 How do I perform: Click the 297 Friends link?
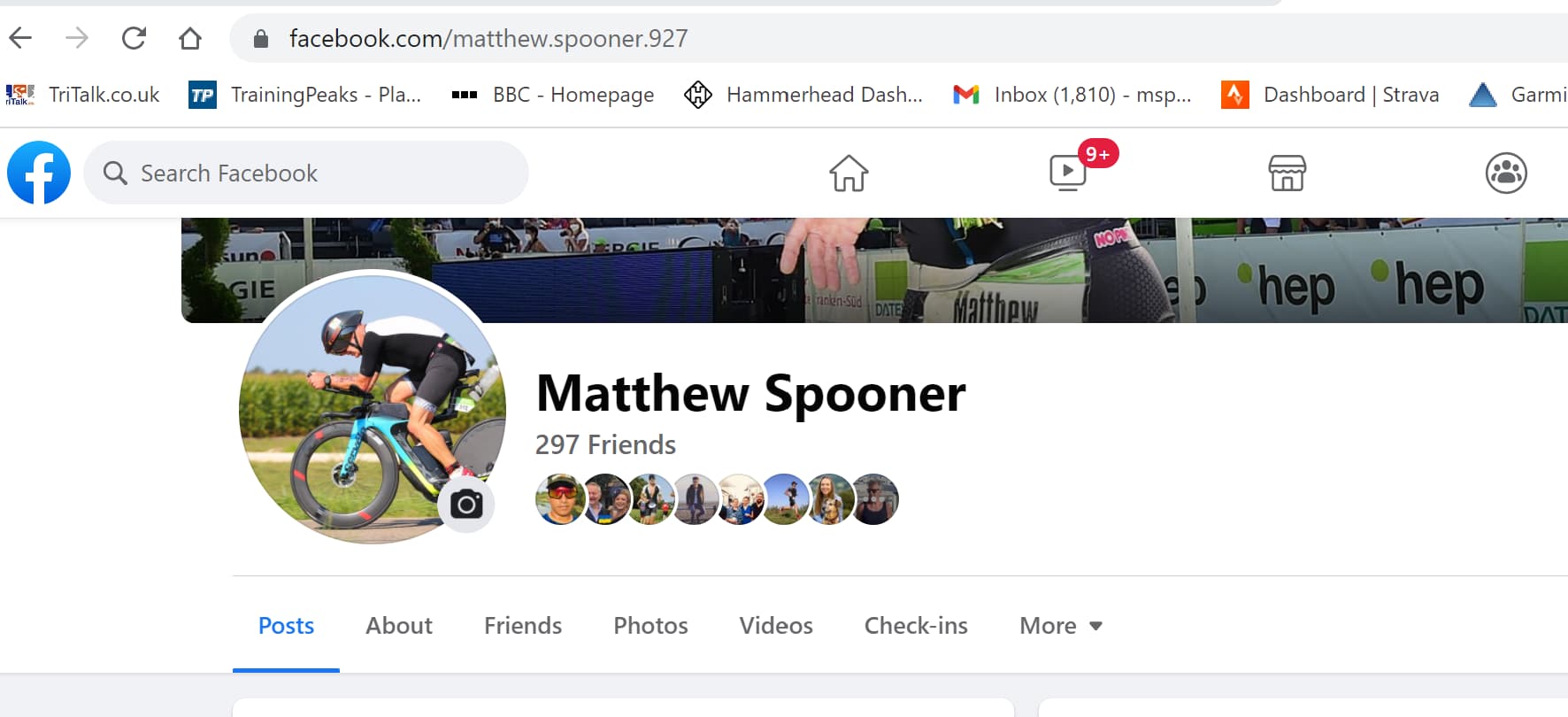tap(605, 444)
